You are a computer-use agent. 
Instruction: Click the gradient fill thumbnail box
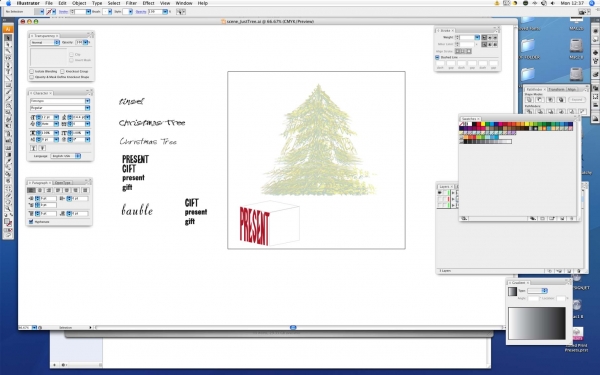(x=512, y=292)
